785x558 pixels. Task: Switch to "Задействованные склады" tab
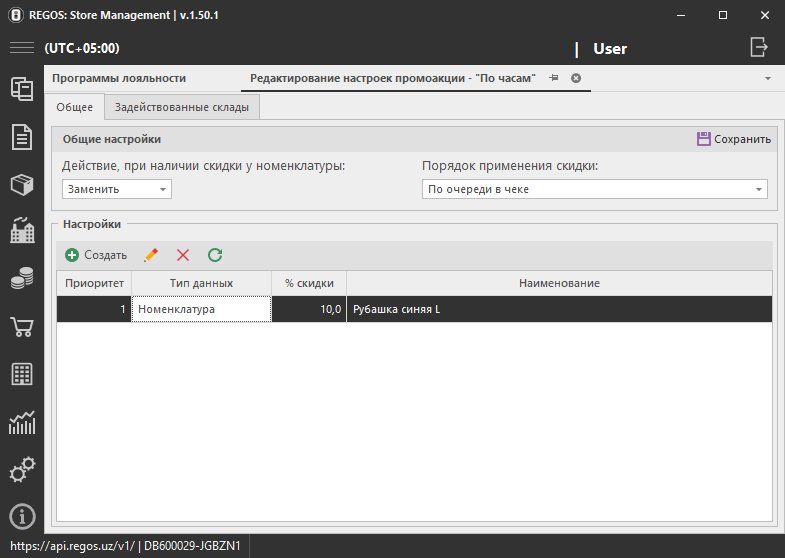[182, 107]
